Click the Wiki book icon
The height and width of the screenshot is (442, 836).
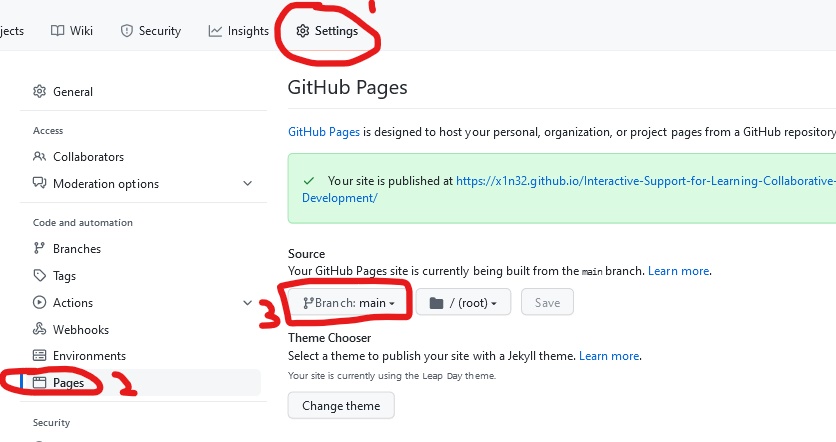pyautogui.click(x=58, y=31)
